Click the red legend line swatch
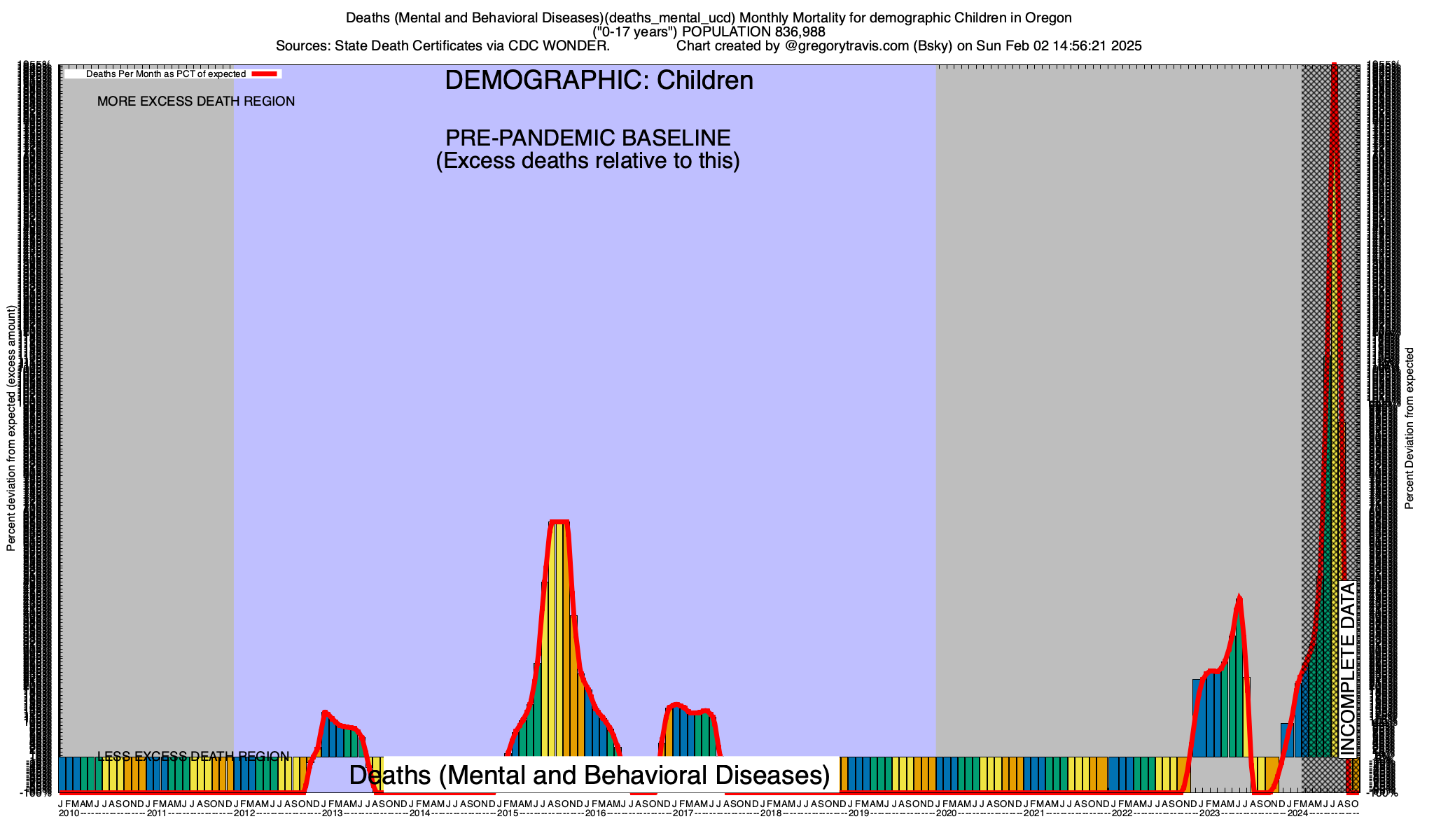This screenshot has height=840, width=1434. click(265, 73)
